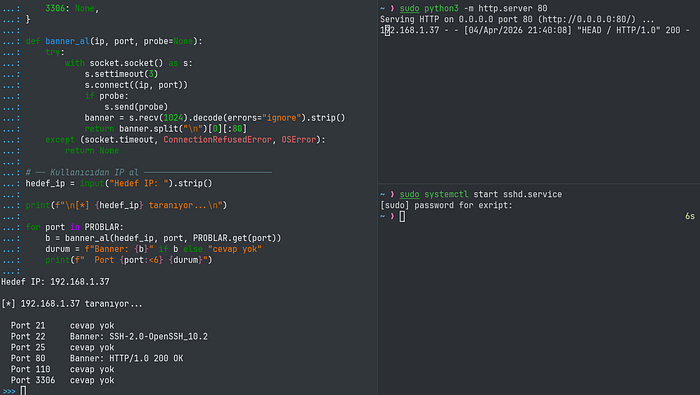Click the '[*] 192.168.1.37 taranıyor...' output
700x395 pixels.
click(x=72, y=304)
